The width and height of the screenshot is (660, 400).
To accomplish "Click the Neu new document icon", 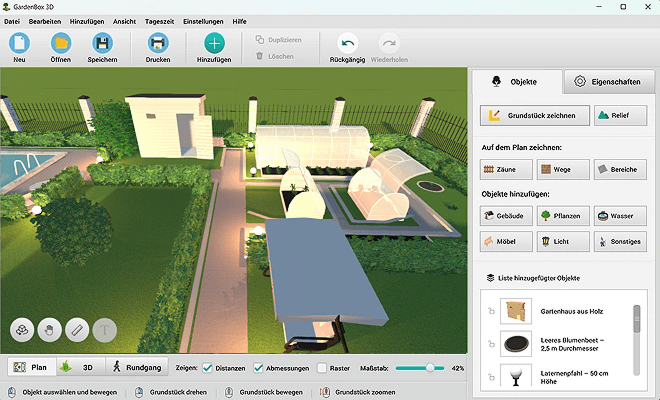I will pyautogui.click(x=19, y=43).
